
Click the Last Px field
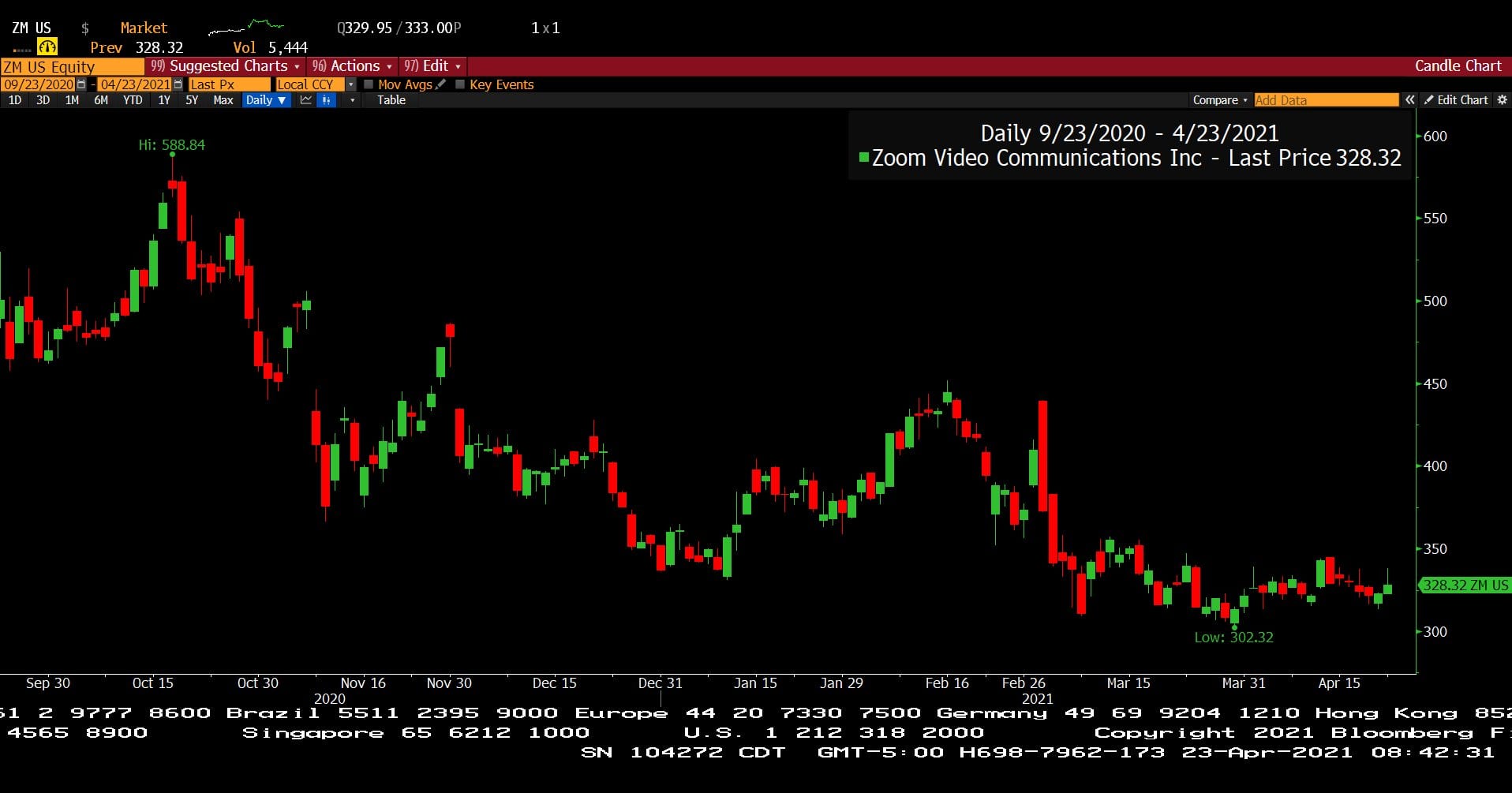pos(229,84)
